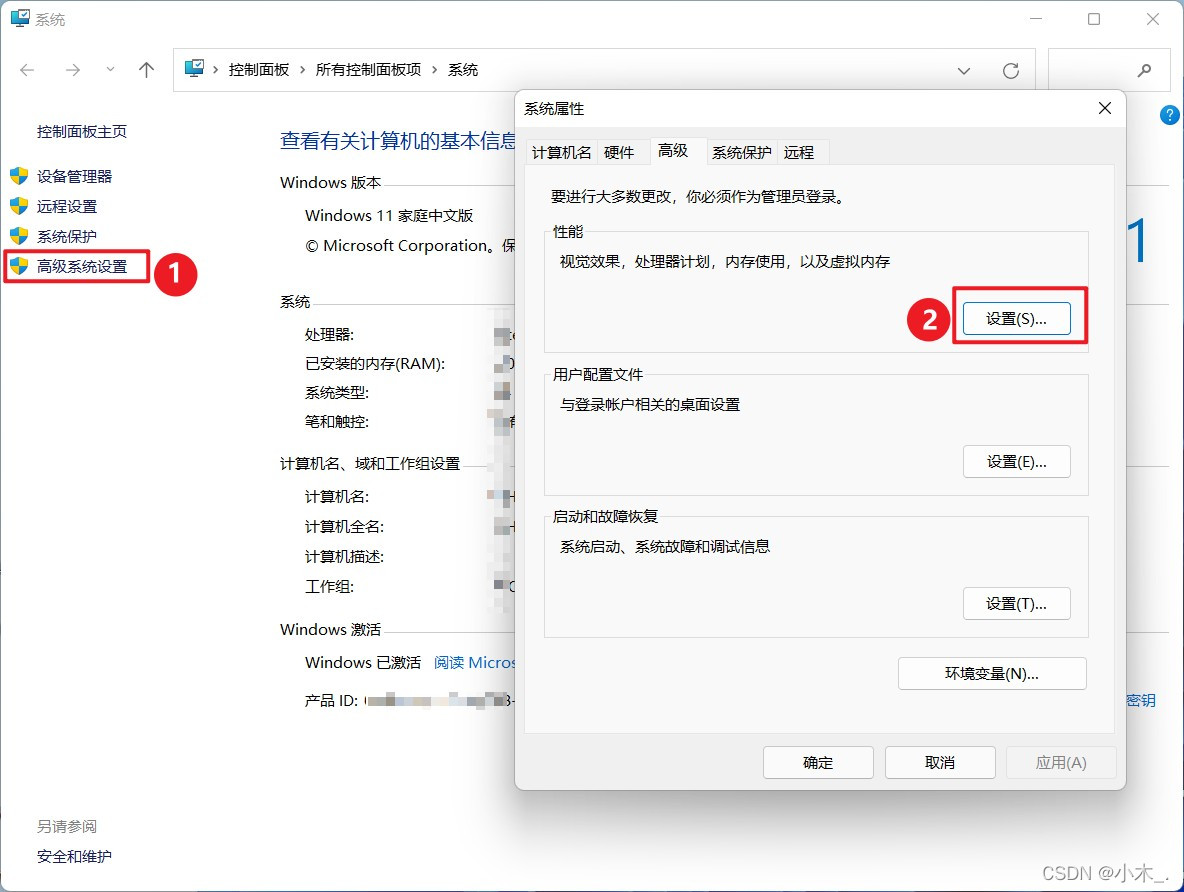The image size is (1184, 892).
Task: Click the blue help question mark icon
Action: pyautogui.click(x=1169, y=115)
